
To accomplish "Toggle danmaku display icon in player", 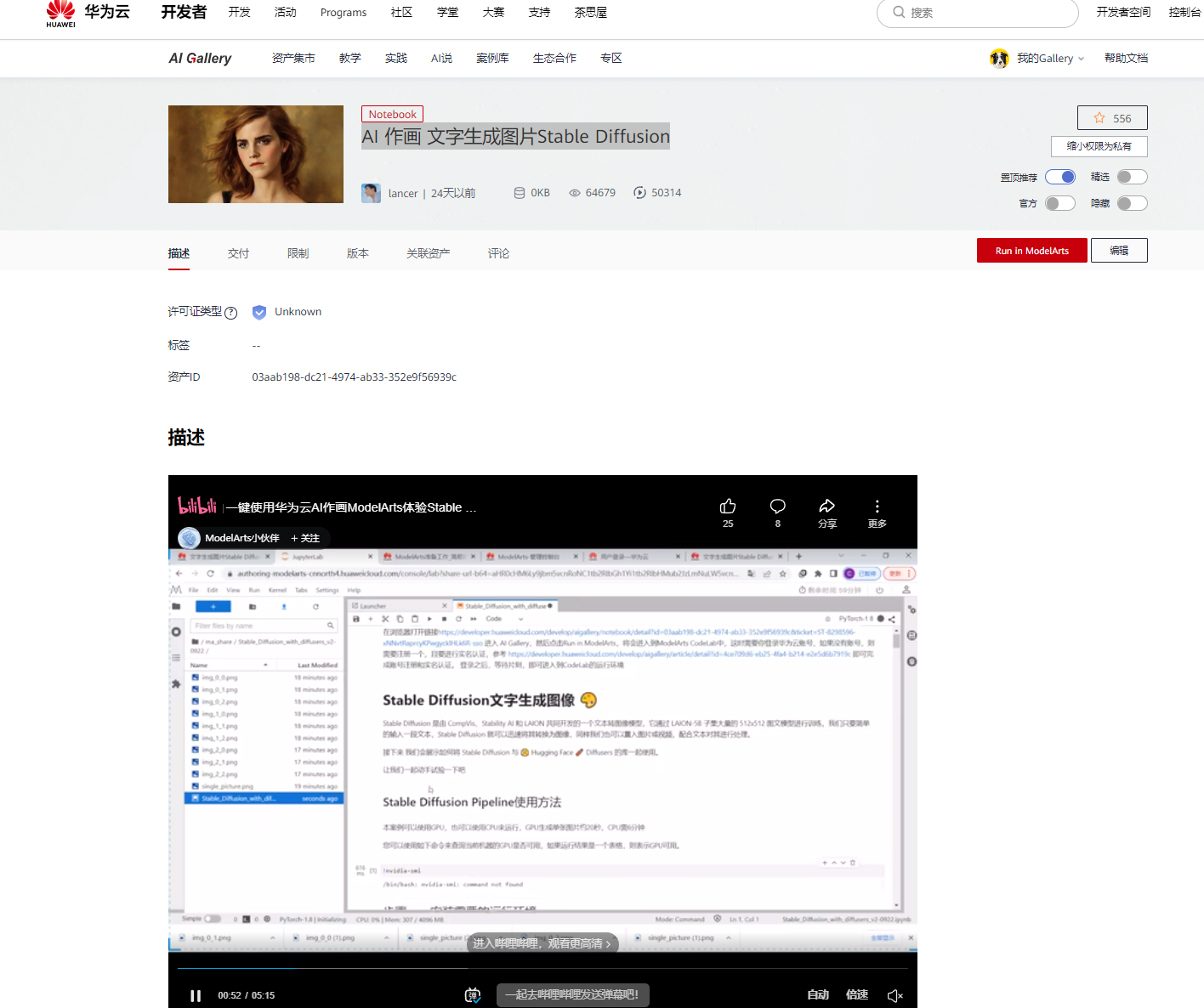I will click(473, 995).
